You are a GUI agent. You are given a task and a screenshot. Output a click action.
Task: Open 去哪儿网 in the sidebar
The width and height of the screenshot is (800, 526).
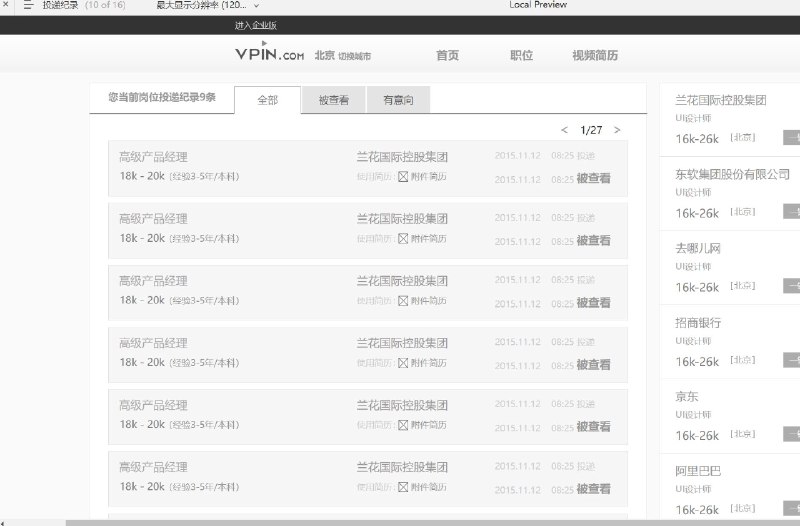tap(697, 248)
